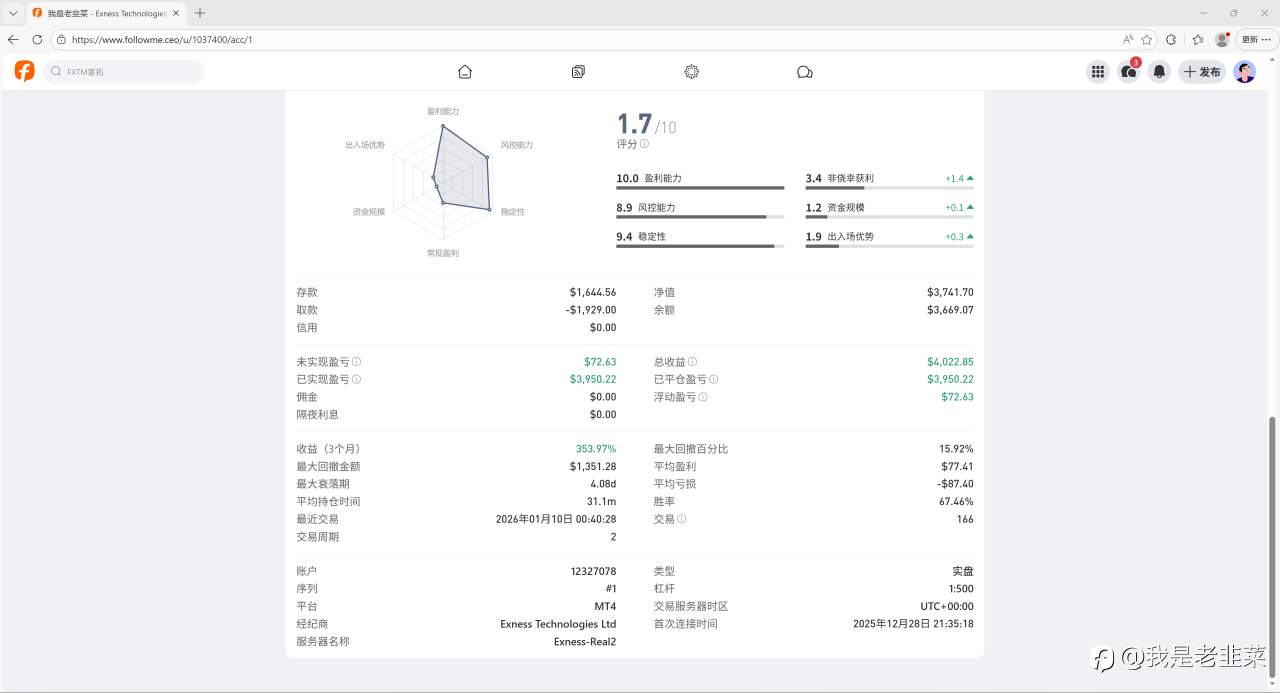Click the Community icon in the navigation bar
The width and height of the screenshot is (1280, 693).
pyautogui.click(x=691, y=71)
